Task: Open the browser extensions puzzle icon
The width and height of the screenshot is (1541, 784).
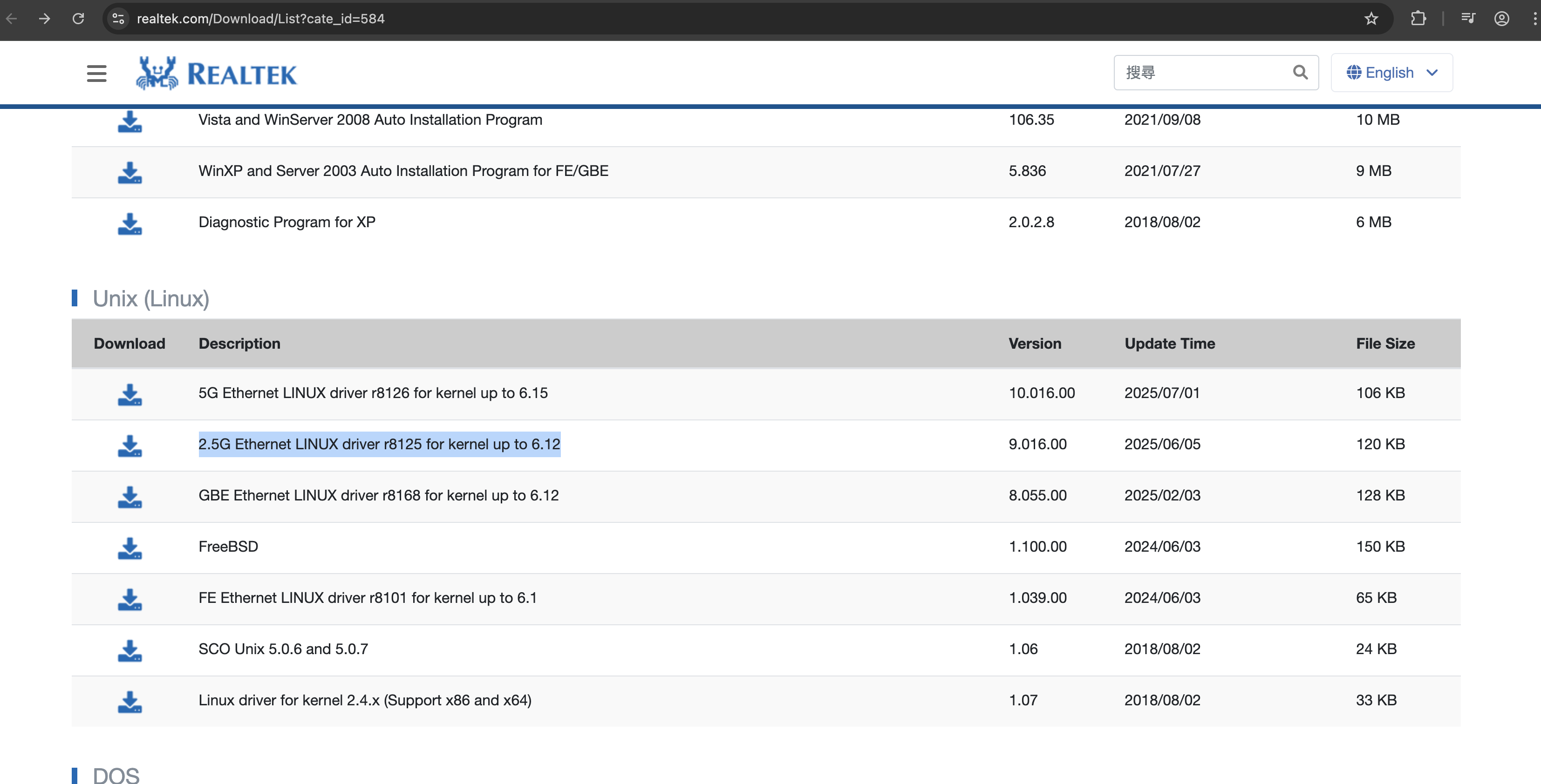Action: tap(1418, 19)
